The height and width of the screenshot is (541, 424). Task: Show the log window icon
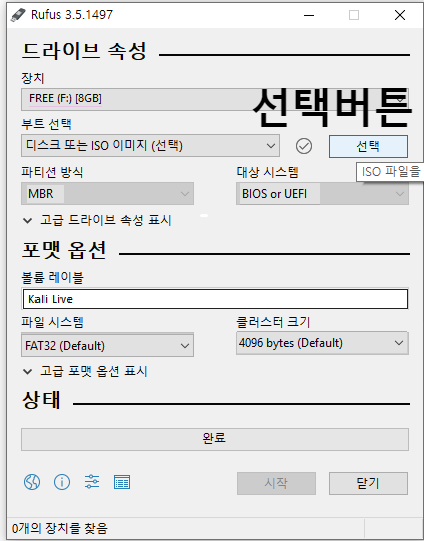[x=122, y=482]
